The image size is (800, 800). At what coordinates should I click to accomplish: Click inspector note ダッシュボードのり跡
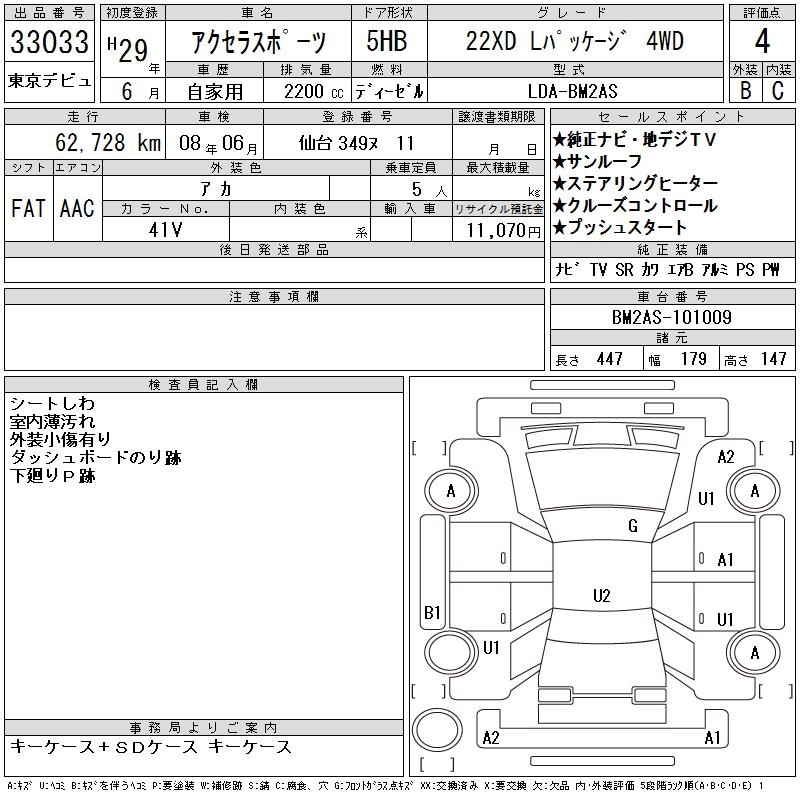coord(95,458)
